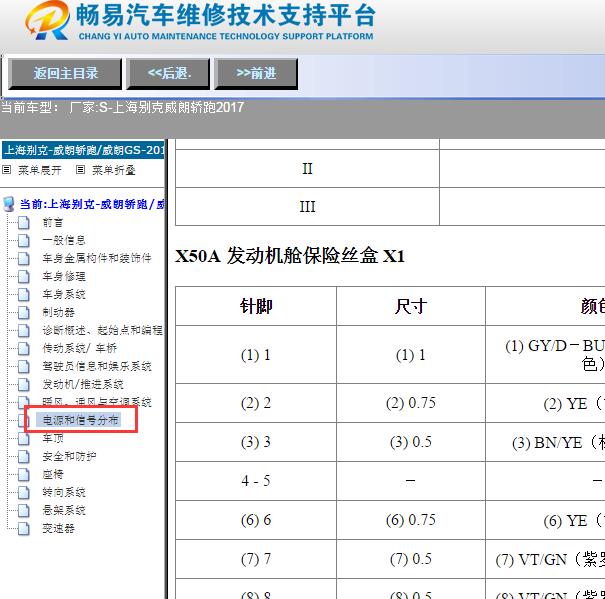This screenshot has height=599, width=605.
Task: Click the 当前车型 vehicle info text
Action: coord(122,107)
